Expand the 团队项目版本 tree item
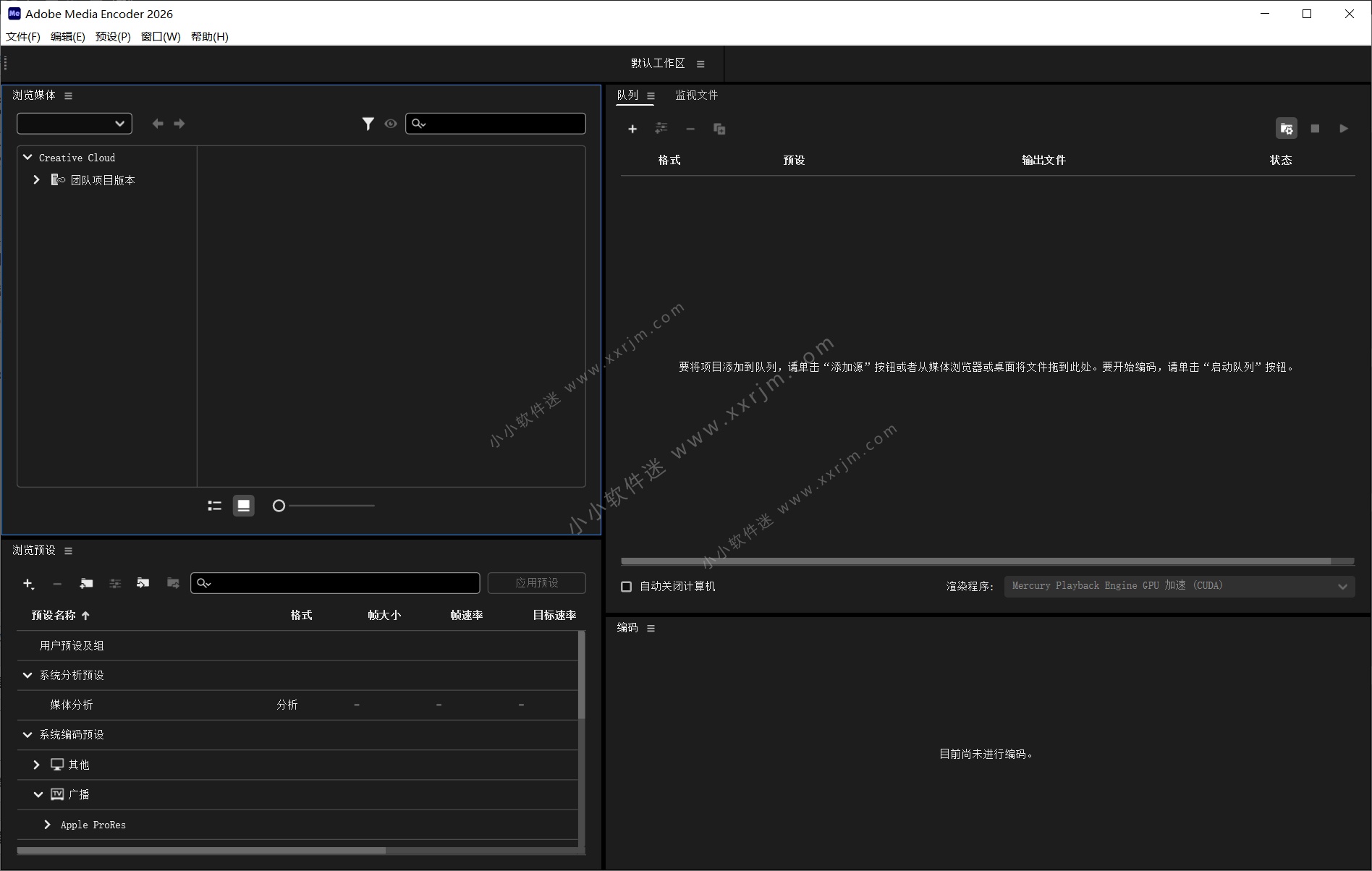1372x871 pixels. click(x=36, y=179)
